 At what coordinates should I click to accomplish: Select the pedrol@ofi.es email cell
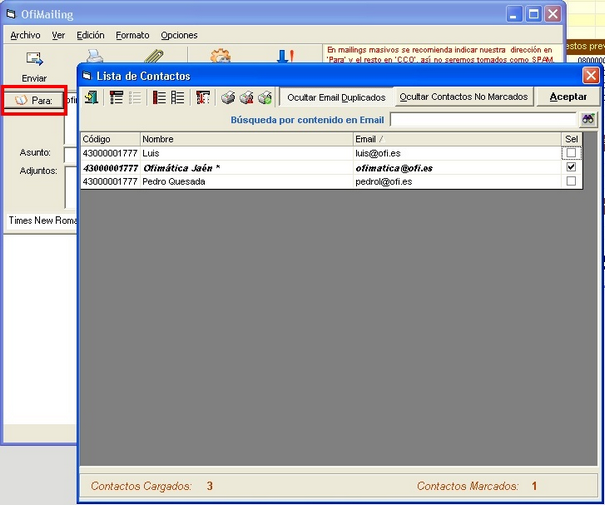457,181
